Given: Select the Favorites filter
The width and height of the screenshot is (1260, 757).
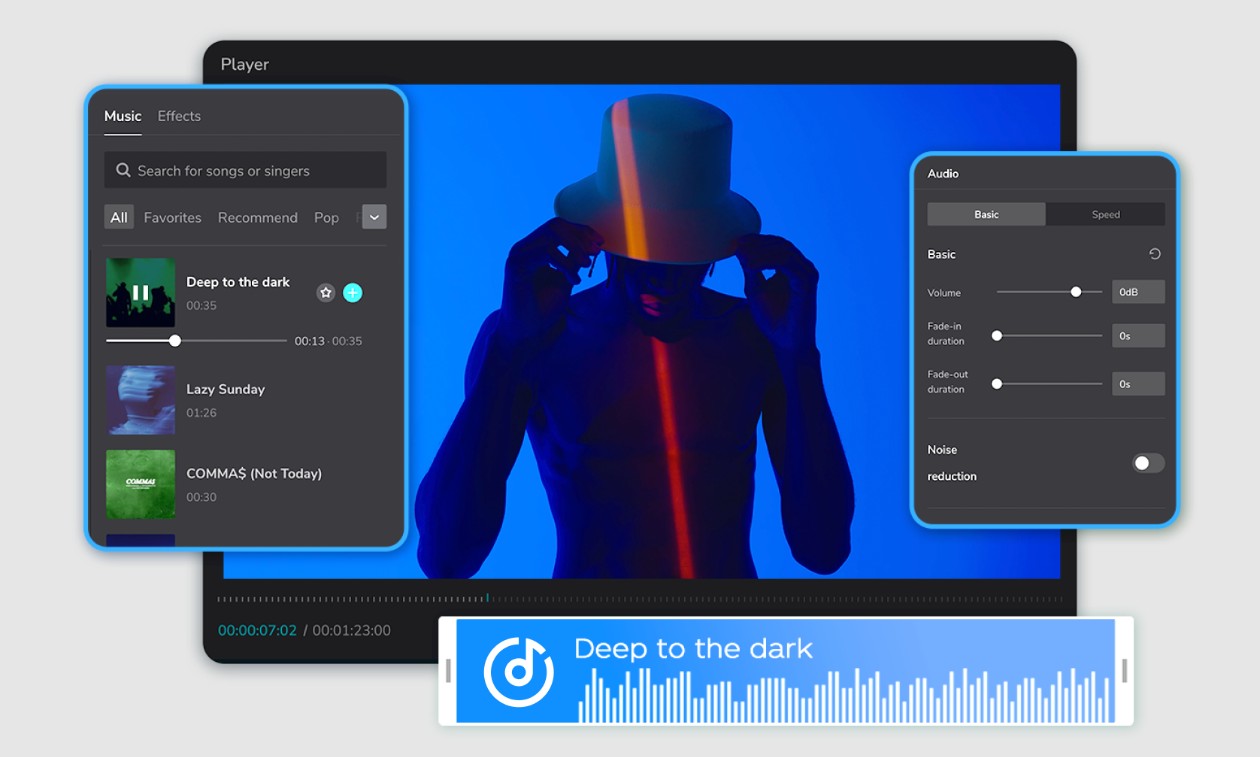Looking at the screenshot, I should (x=172, y=217).
